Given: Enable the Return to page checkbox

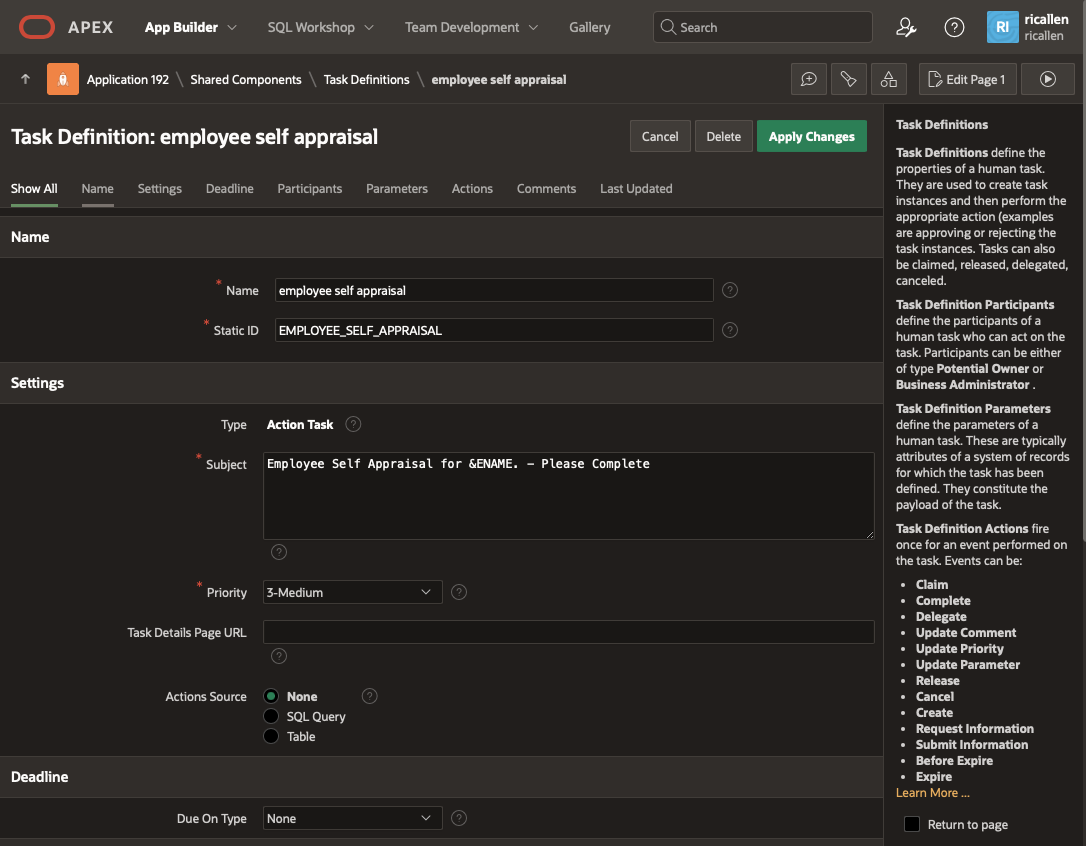Looking at the screenshot, I should pyautogui.click(x=912, y=824).
